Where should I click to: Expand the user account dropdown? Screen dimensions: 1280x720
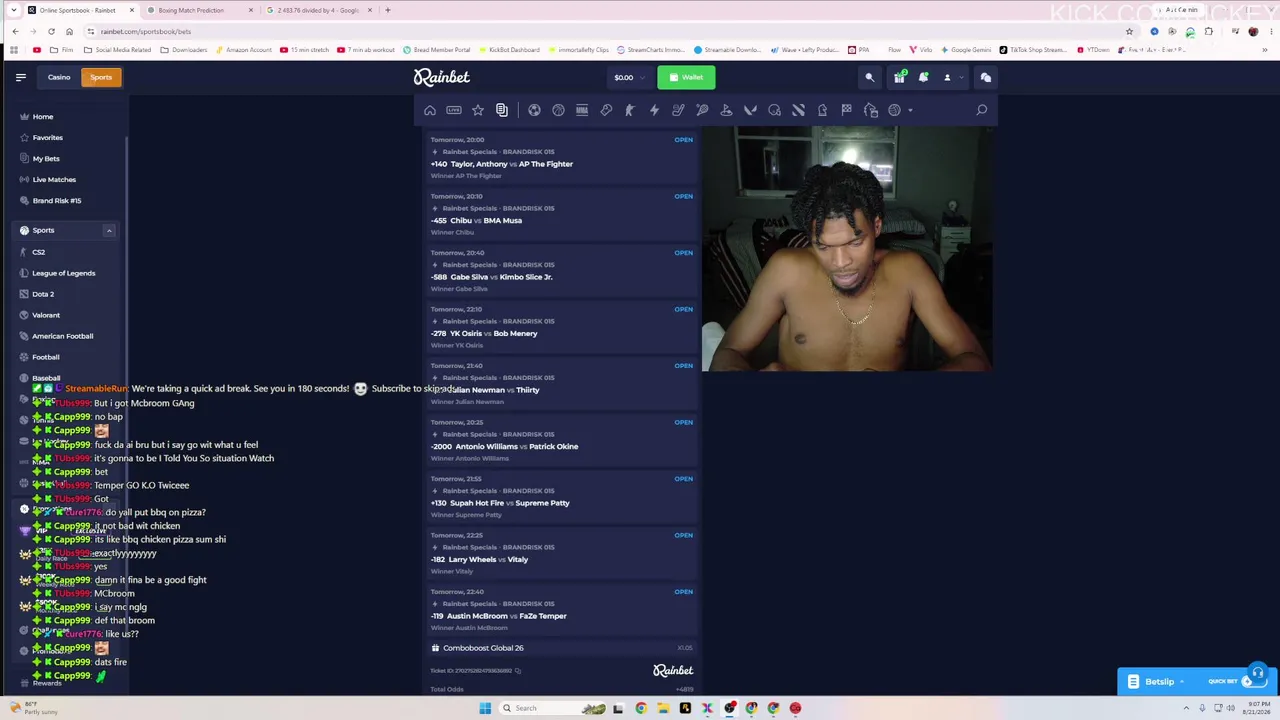tap(952, 77)
